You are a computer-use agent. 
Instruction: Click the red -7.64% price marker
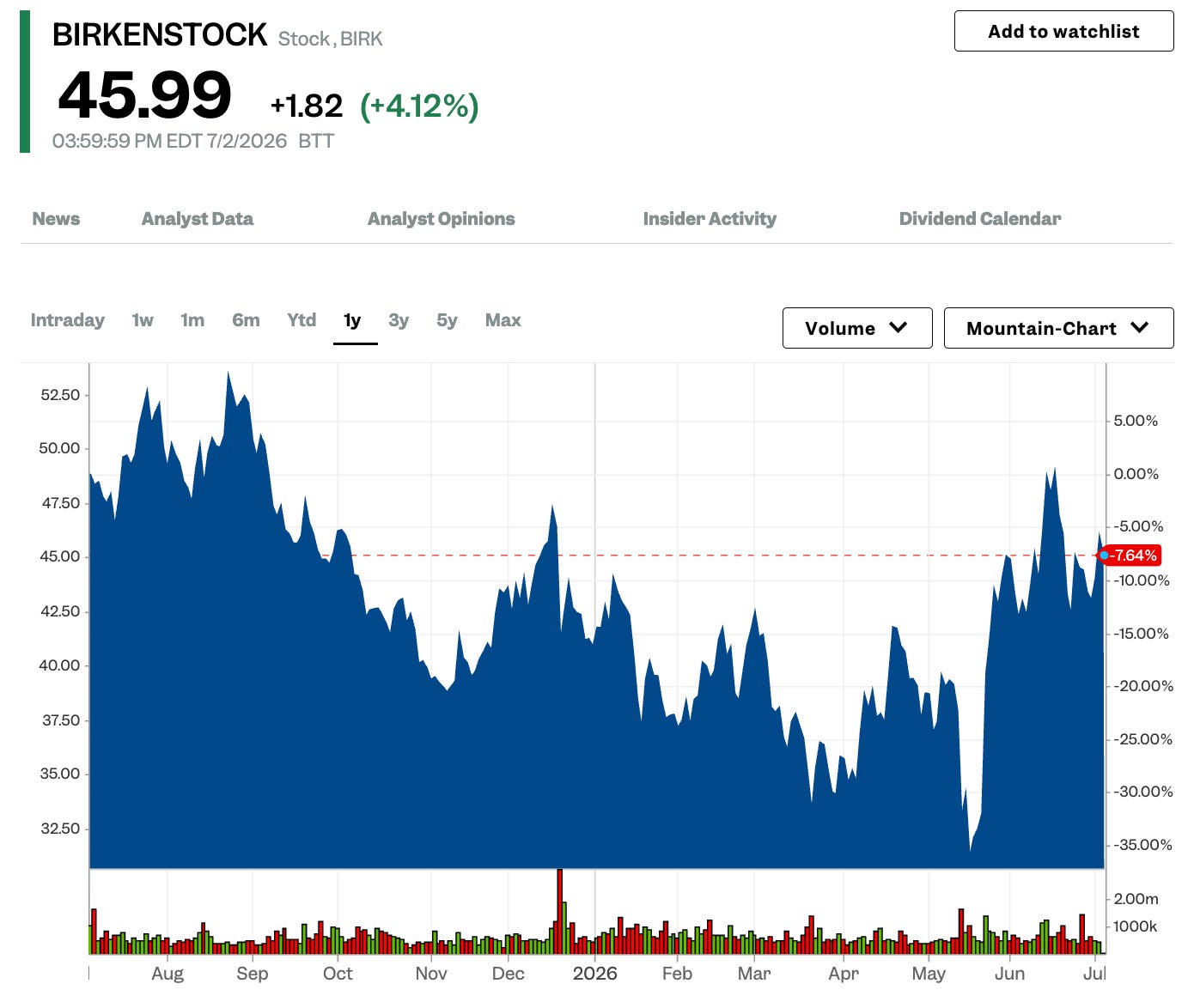tap(1132, 556)
